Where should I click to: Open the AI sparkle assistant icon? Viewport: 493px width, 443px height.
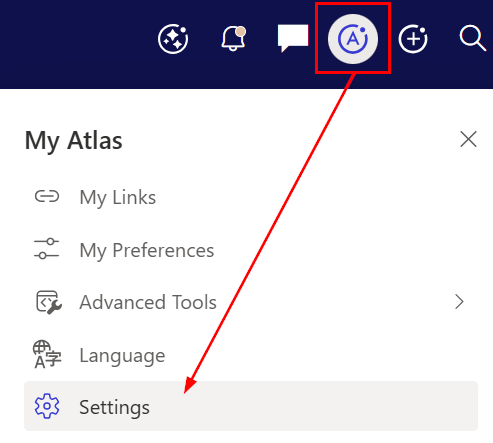(173, 39)
